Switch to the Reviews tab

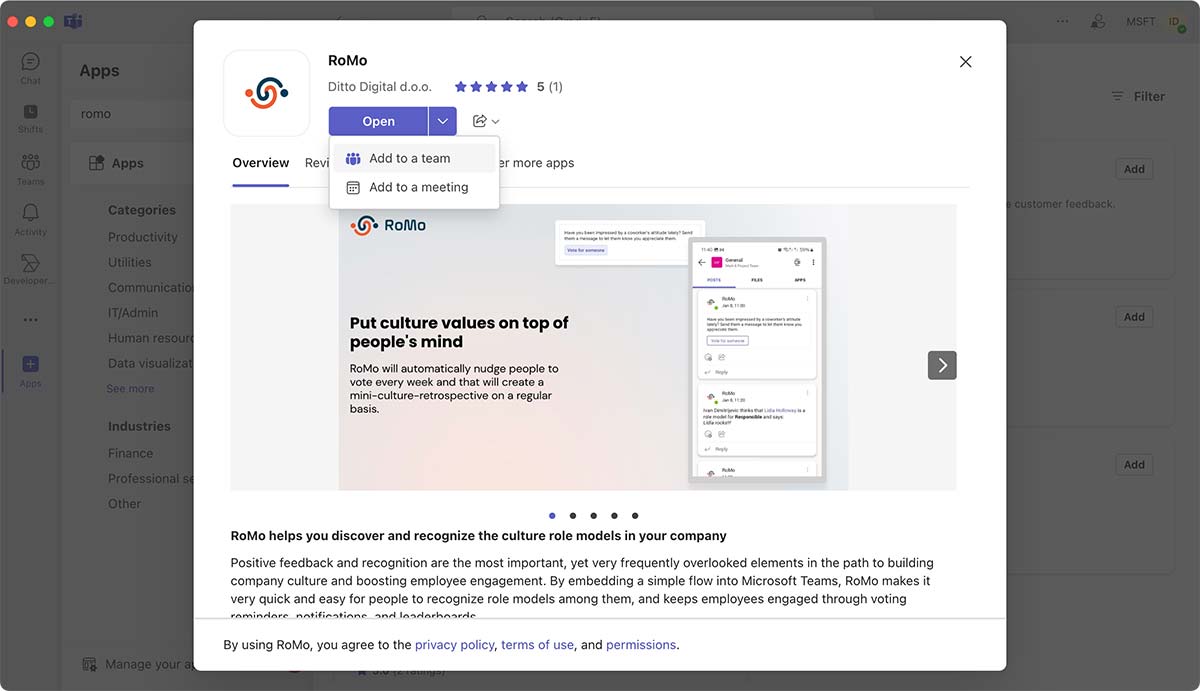pos(317,163)
